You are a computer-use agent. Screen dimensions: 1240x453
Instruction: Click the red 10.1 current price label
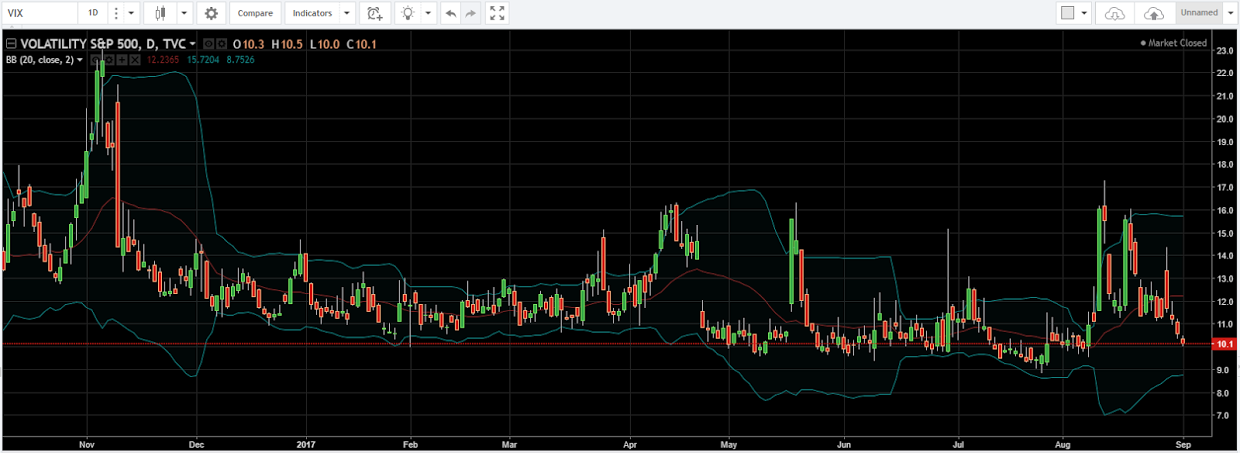pos(1225,344)
